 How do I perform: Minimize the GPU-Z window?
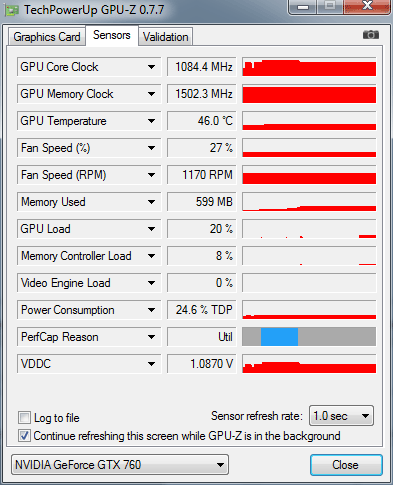pos(303,7)
